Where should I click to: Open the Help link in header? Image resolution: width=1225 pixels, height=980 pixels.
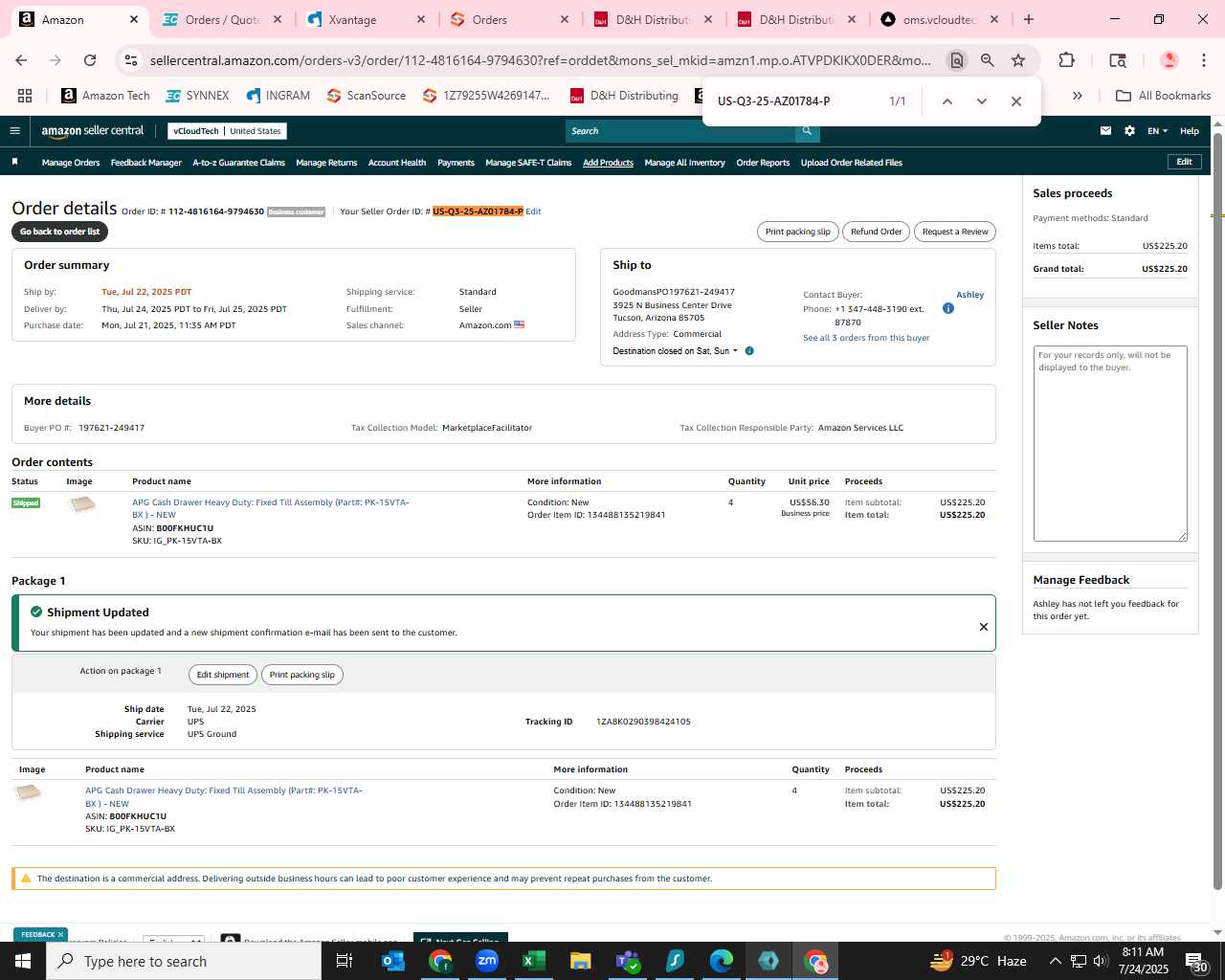[x=1190, y=131]
